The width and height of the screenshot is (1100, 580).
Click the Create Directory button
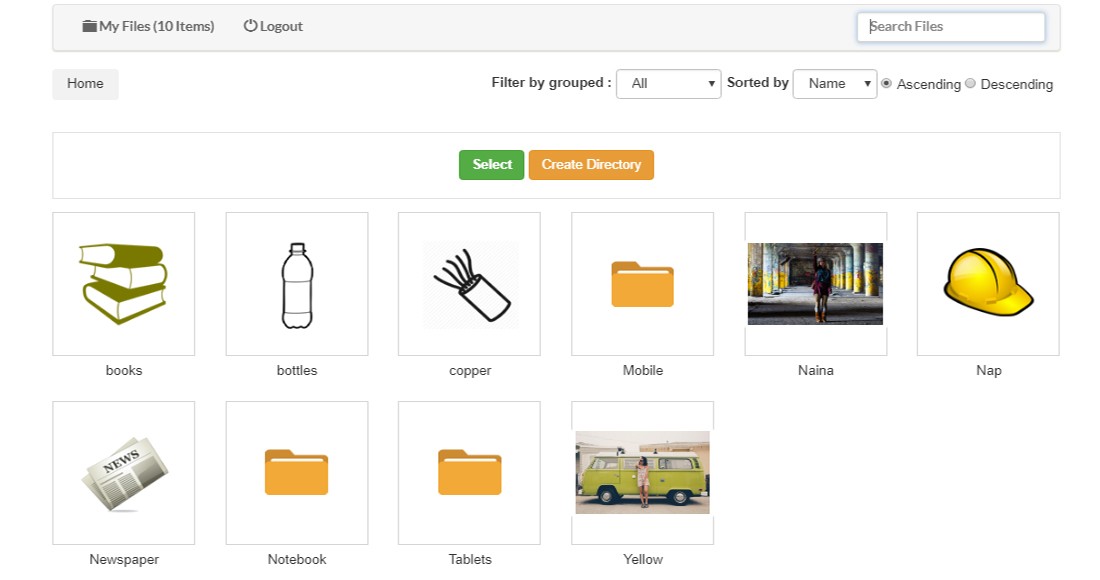[x=591, y=165]
